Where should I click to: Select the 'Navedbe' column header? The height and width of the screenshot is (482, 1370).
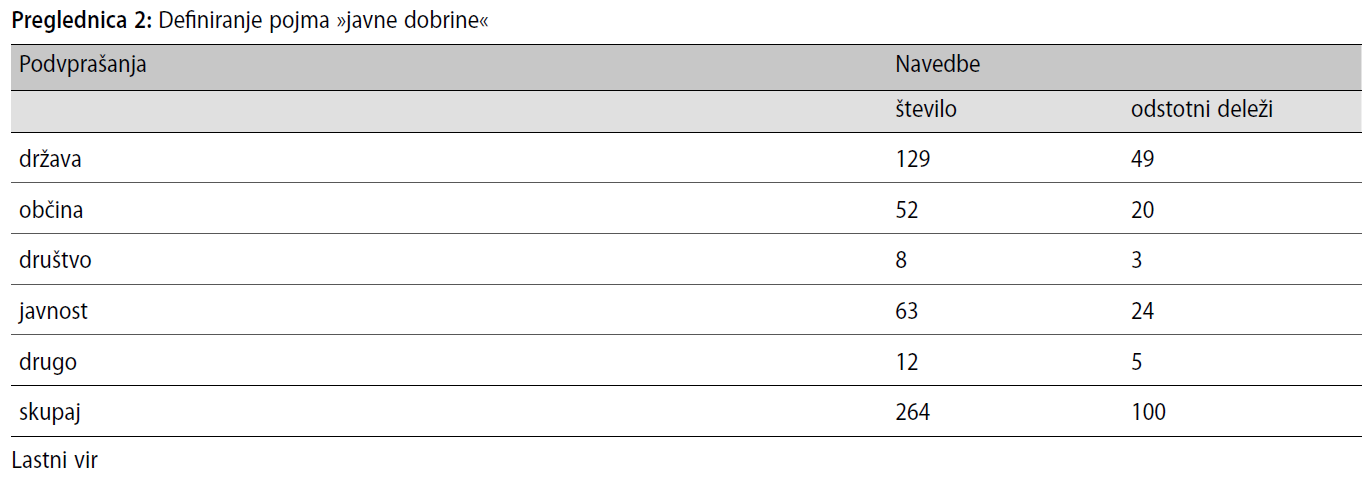coord(937,65)
